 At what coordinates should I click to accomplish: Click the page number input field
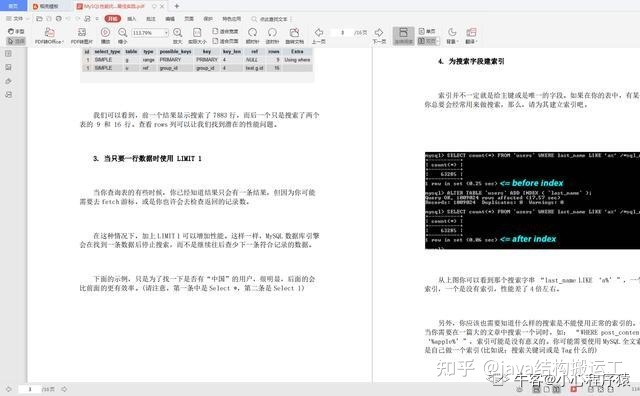[342, 32]
